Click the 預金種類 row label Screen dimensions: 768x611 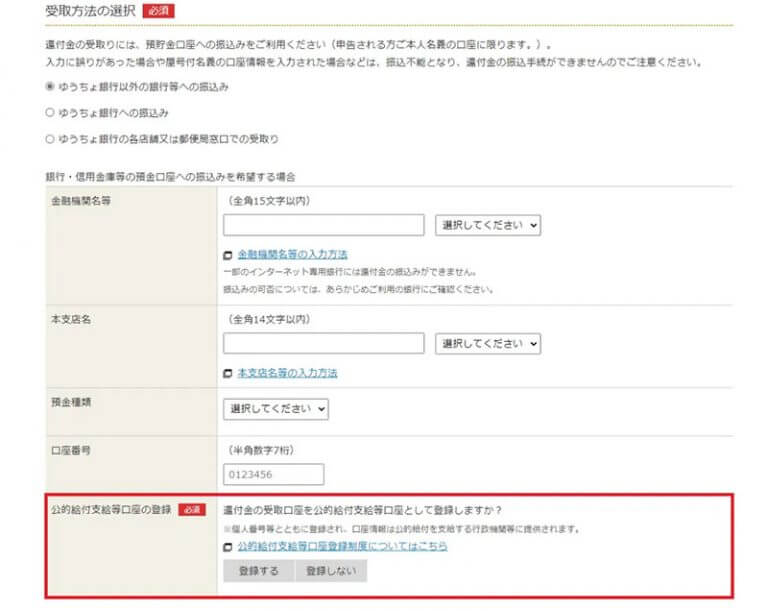click(x=71, y=402)
